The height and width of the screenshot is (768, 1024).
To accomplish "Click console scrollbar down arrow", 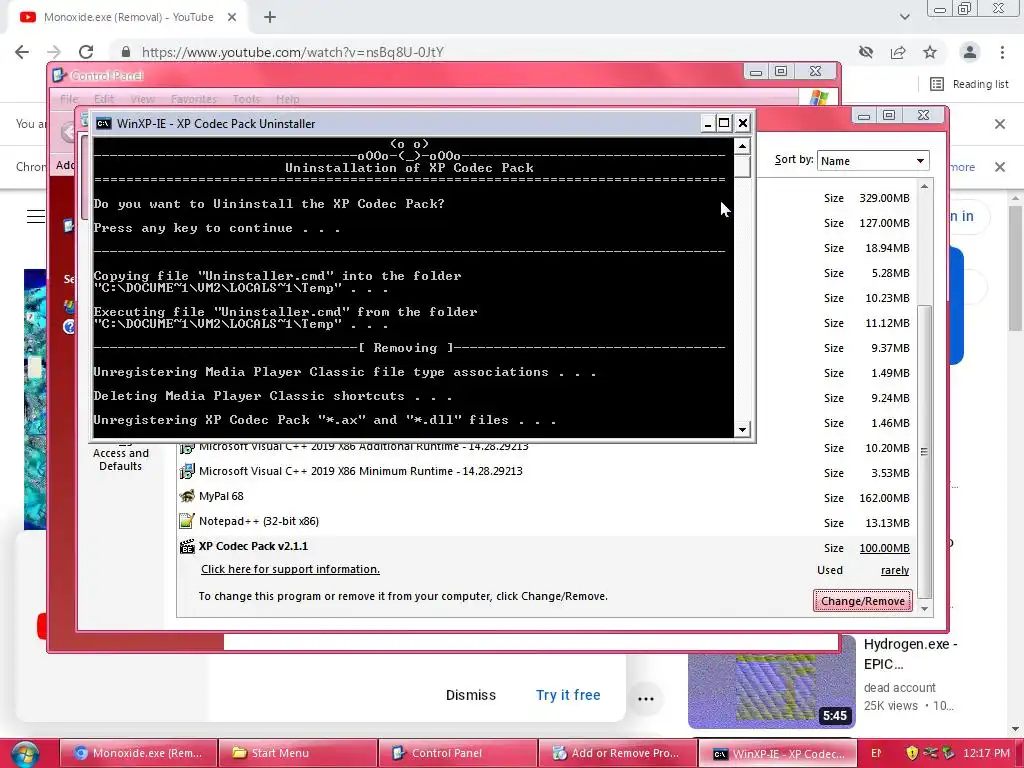I will click(x=742, y=429).
